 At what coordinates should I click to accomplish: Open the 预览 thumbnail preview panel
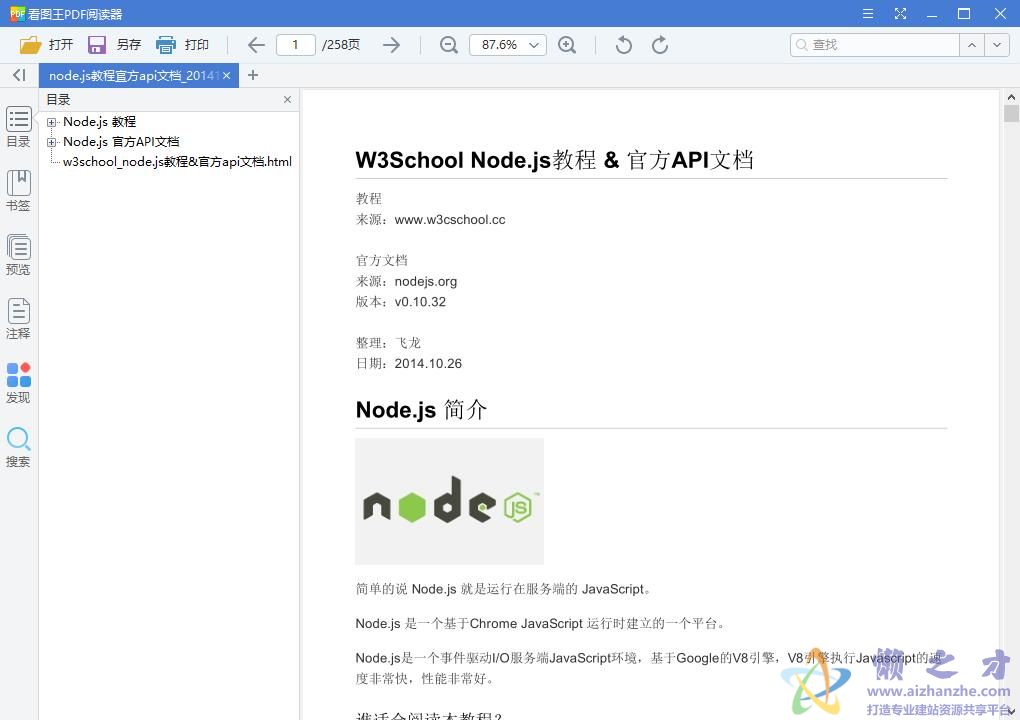(x=18, y=253)
